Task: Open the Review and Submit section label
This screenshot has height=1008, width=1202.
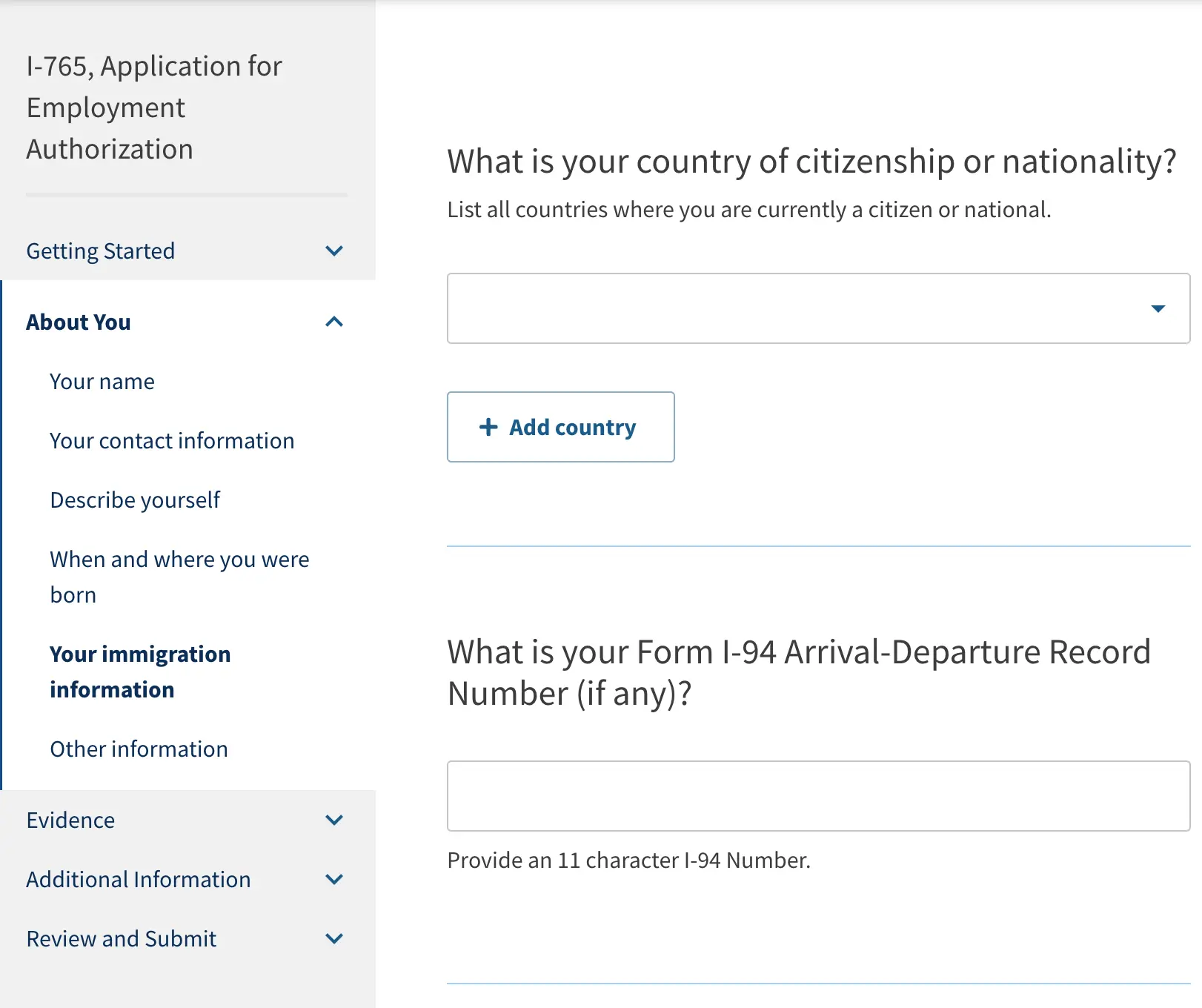Action: click(122, 939)
